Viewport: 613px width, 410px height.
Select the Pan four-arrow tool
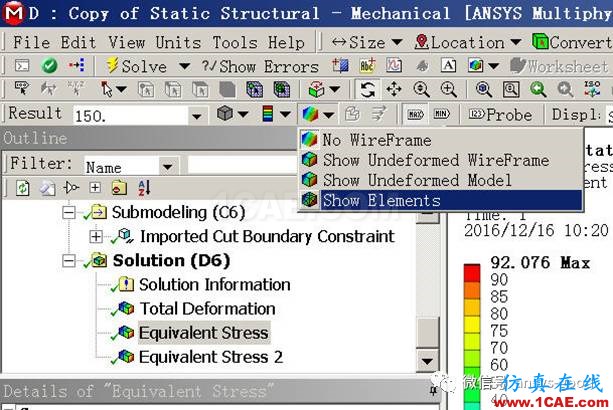[x=394, y=90]
